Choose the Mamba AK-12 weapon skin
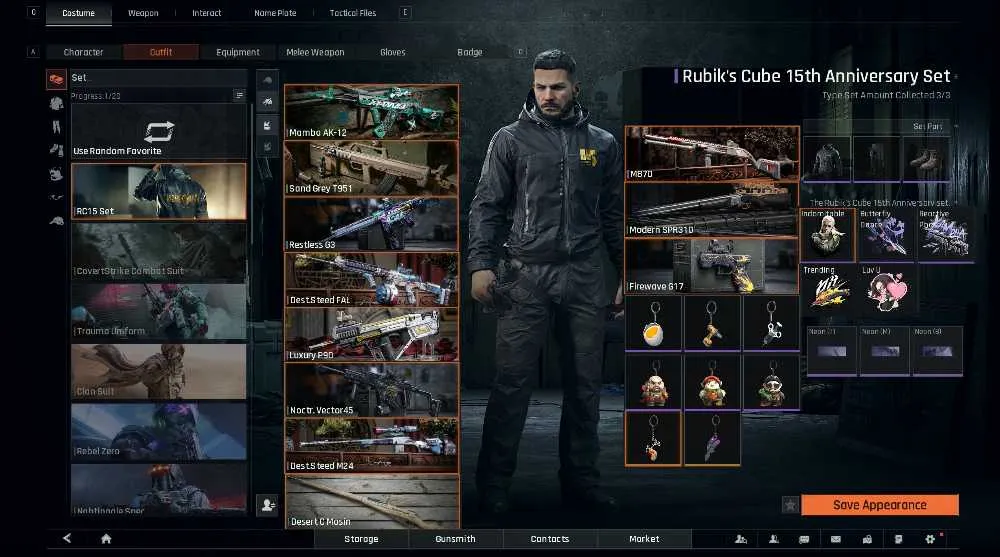 click(372, 112)
